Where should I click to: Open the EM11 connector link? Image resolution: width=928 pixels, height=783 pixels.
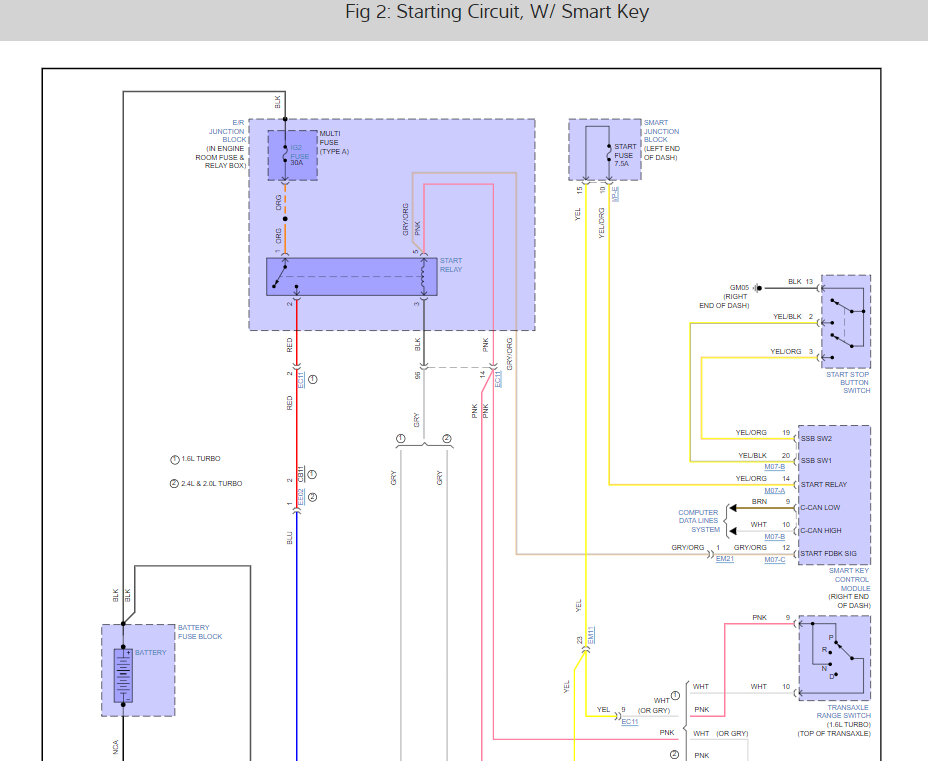[591, 635]
